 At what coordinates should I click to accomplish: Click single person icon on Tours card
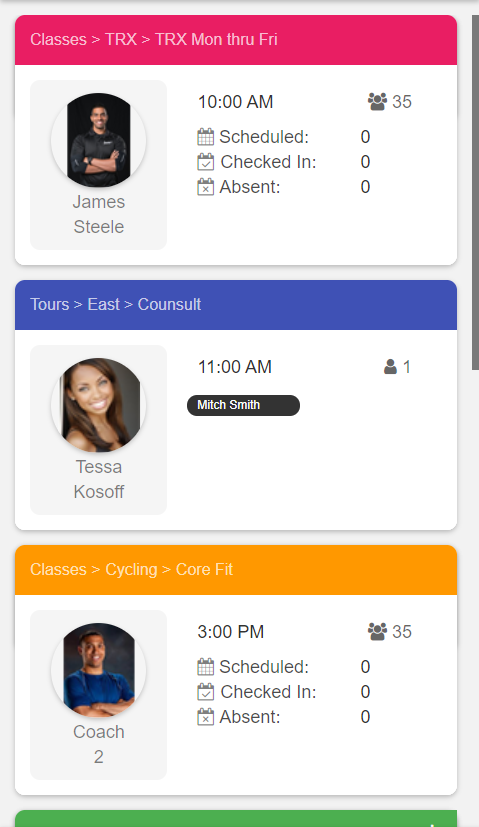[390, 367]
